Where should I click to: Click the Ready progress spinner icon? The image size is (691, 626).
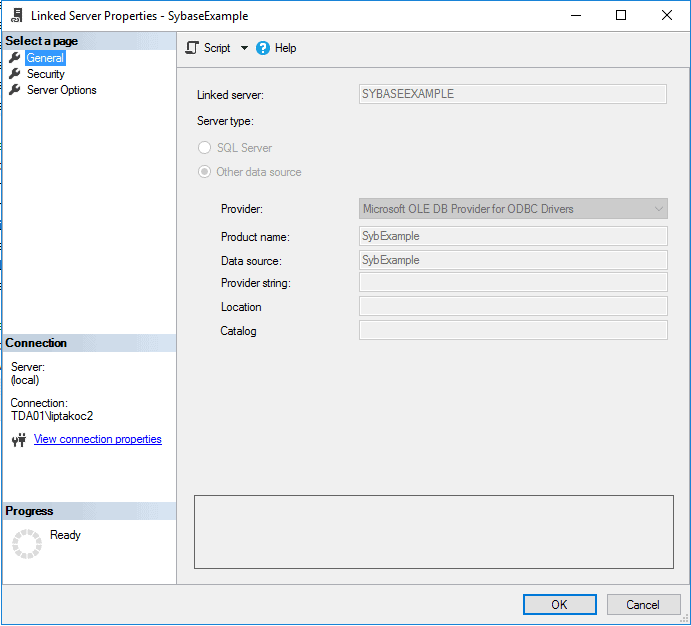coord(27,544)
